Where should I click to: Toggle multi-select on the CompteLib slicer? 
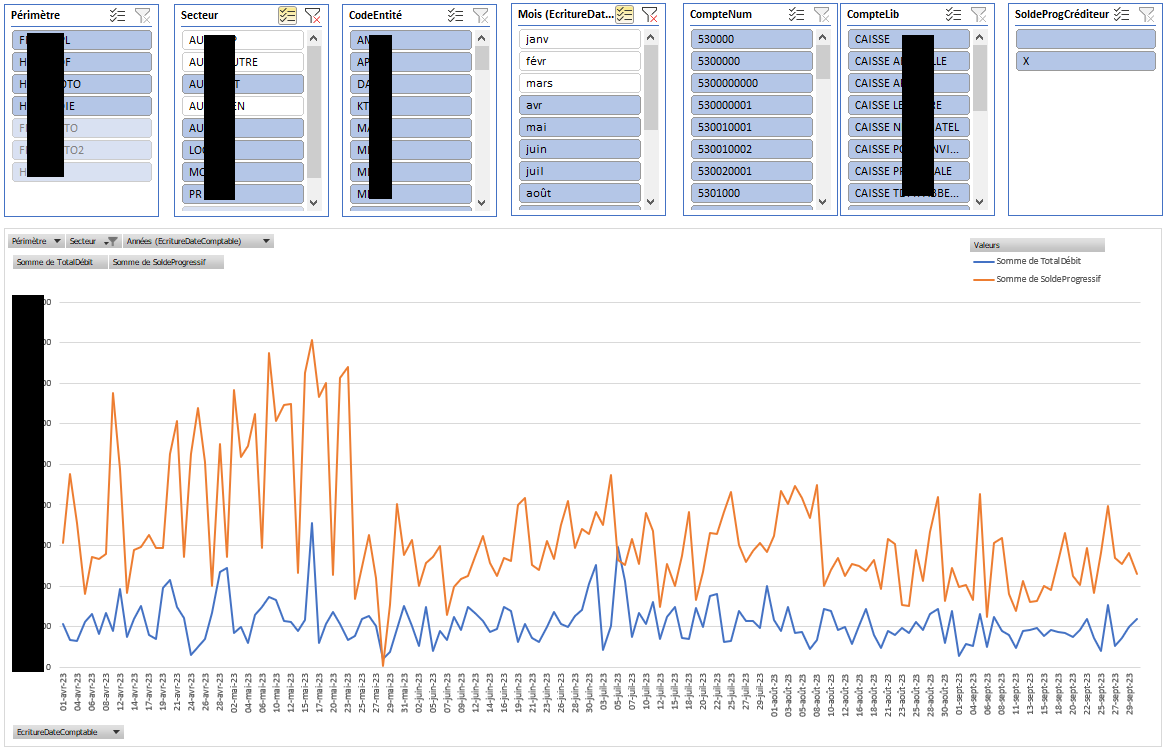(x=953, y=14)
